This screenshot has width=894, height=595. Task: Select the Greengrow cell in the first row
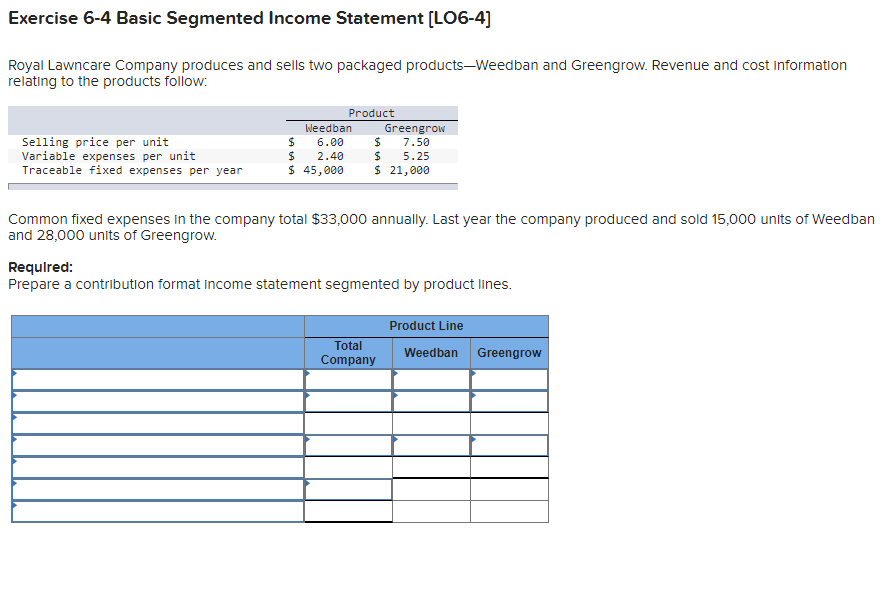(509, 379)
